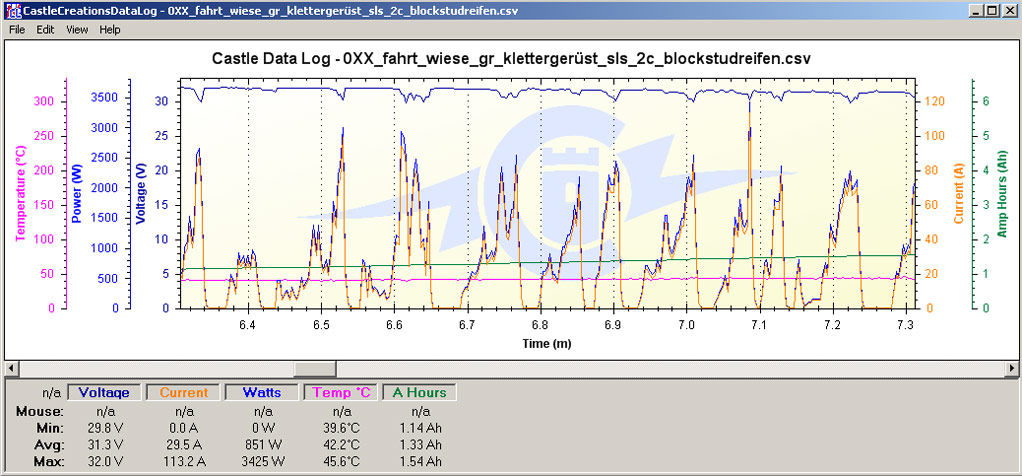1022x476 pixels.
Task: Minimize the CastleCreationsDataLog window
Action: point(976,10)
